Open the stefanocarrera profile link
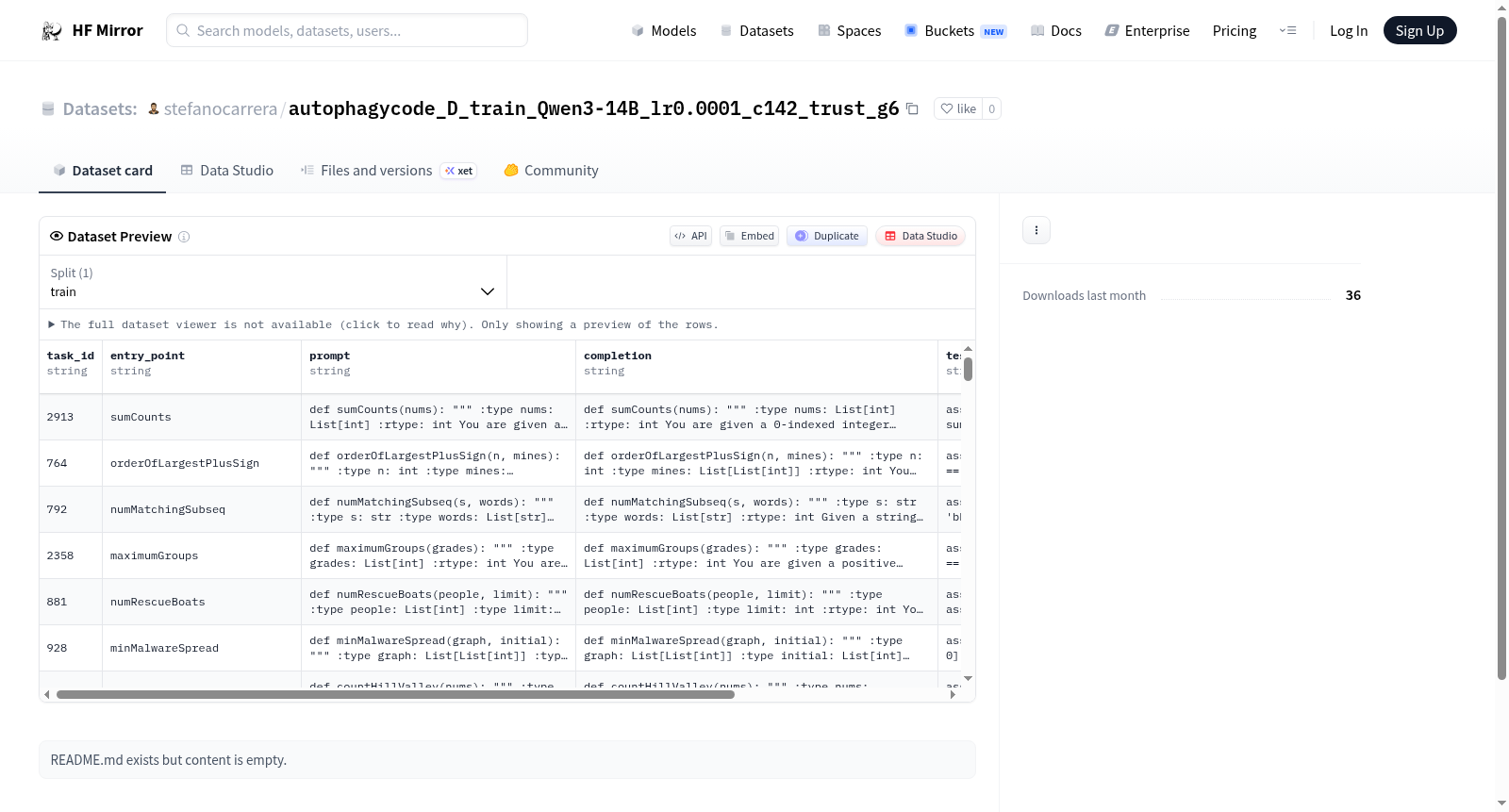Screen dimensions: 1509x812 (x=221, y=109)
